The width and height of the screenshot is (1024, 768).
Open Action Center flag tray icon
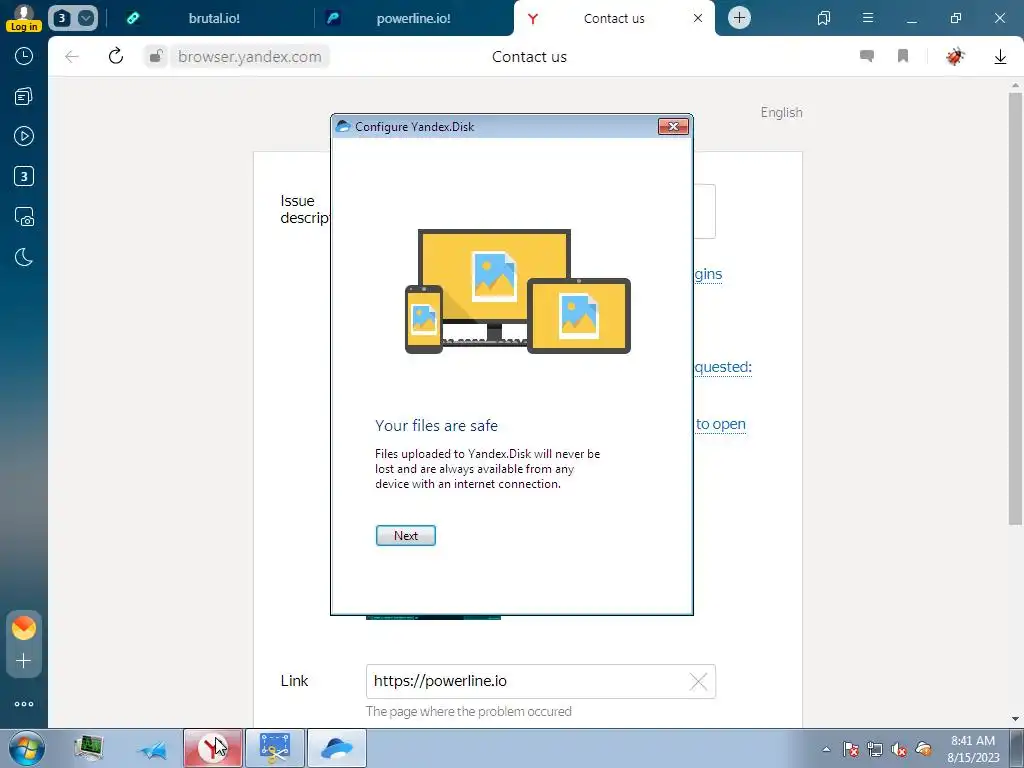tap(850, 749)
